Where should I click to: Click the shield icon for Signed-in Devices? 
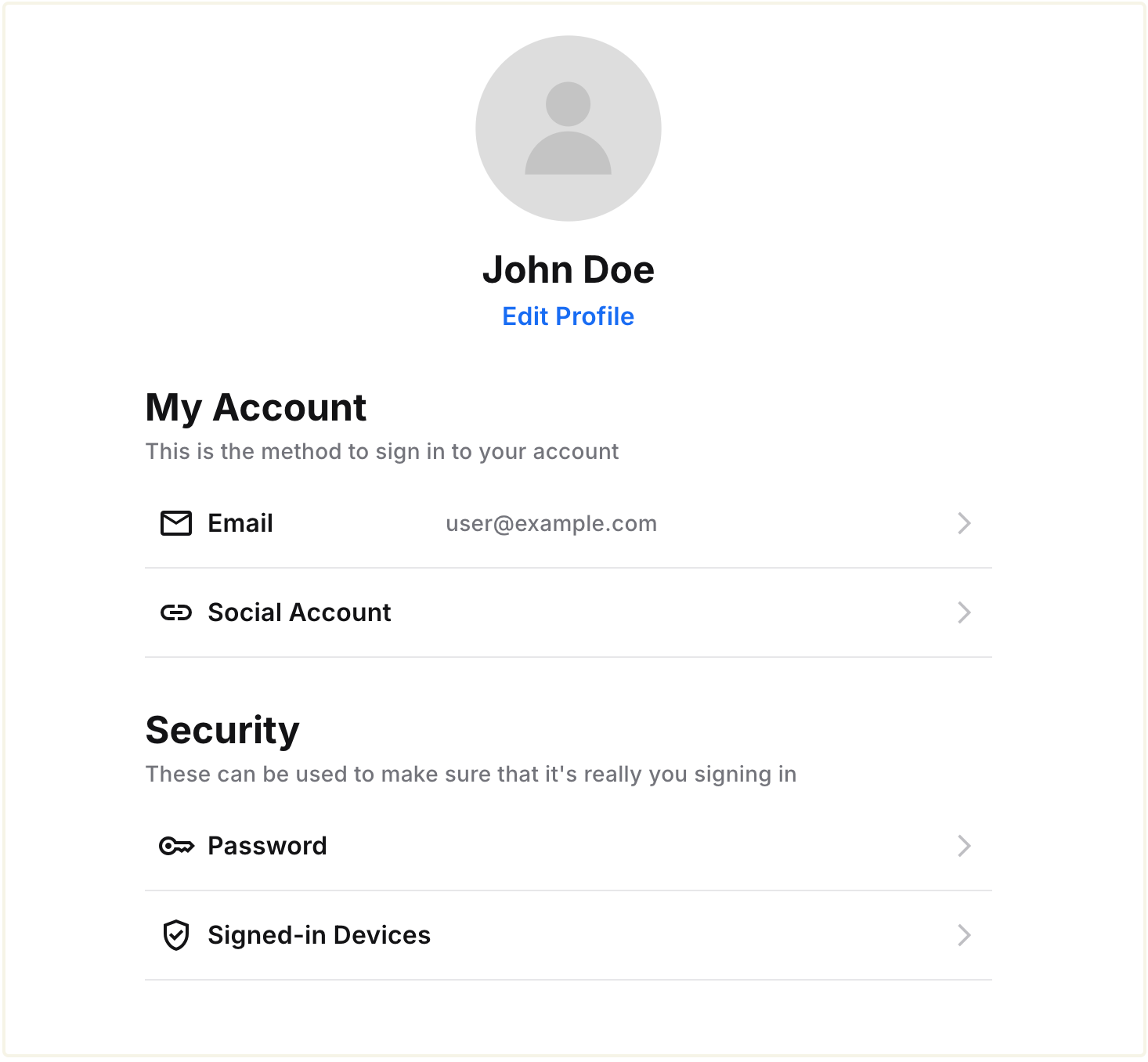[x=176, y=935]
